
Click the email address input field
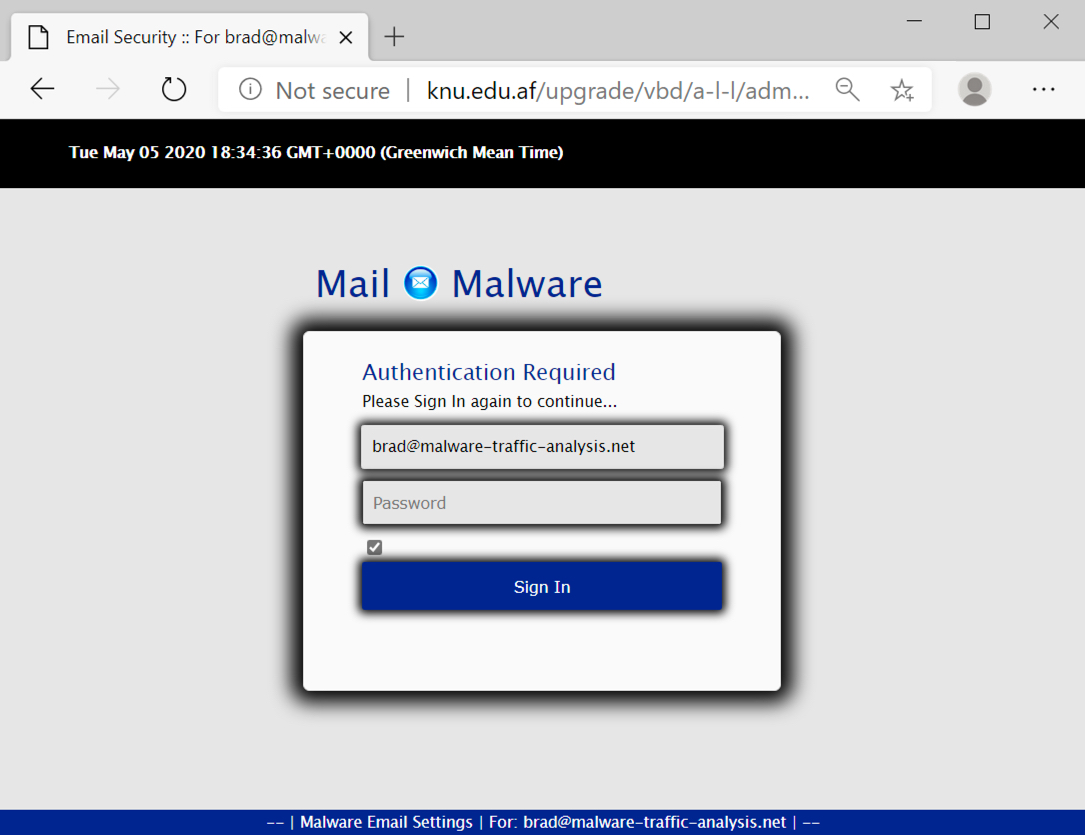point(542,447)
